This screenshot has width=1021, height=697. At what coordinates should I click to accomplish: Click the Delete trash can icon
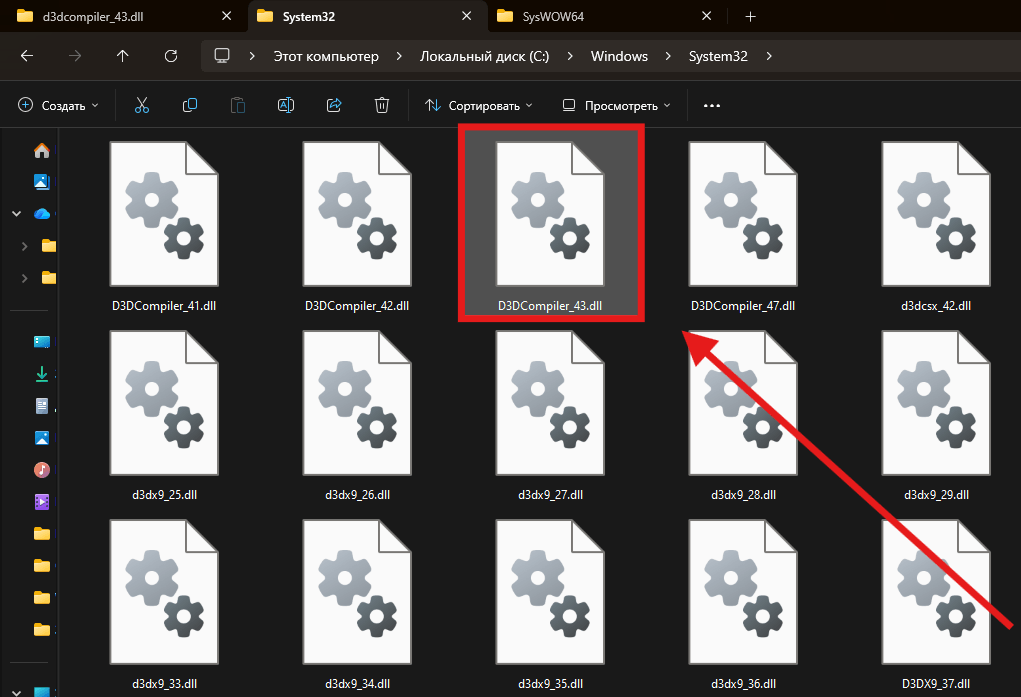[381, 105]
